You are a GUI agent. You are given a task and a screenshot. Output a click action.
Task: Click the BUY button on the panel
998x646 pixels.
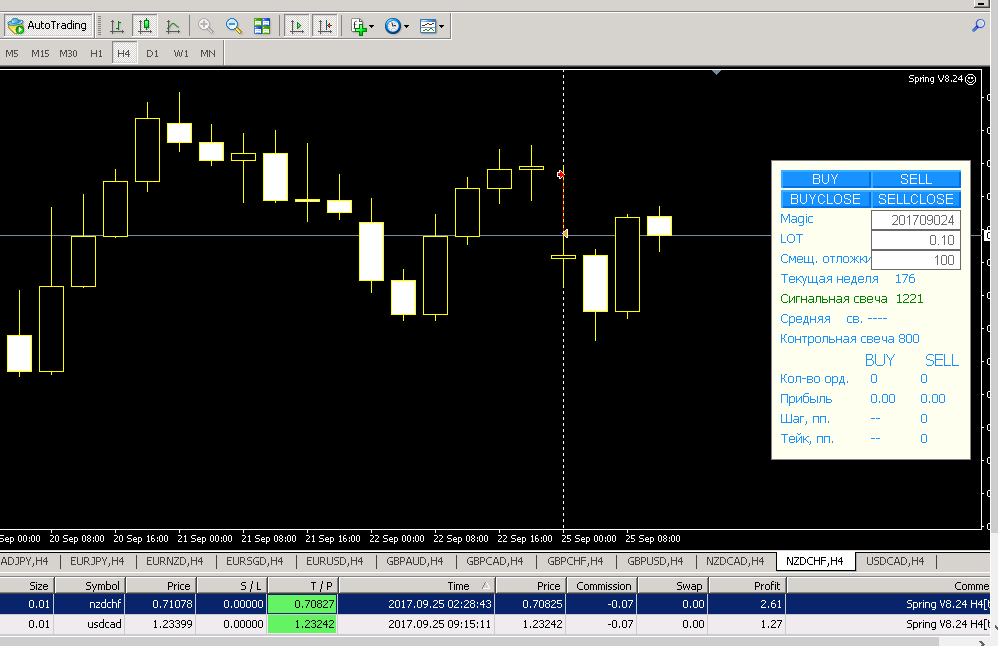click(x=826, y=179)
